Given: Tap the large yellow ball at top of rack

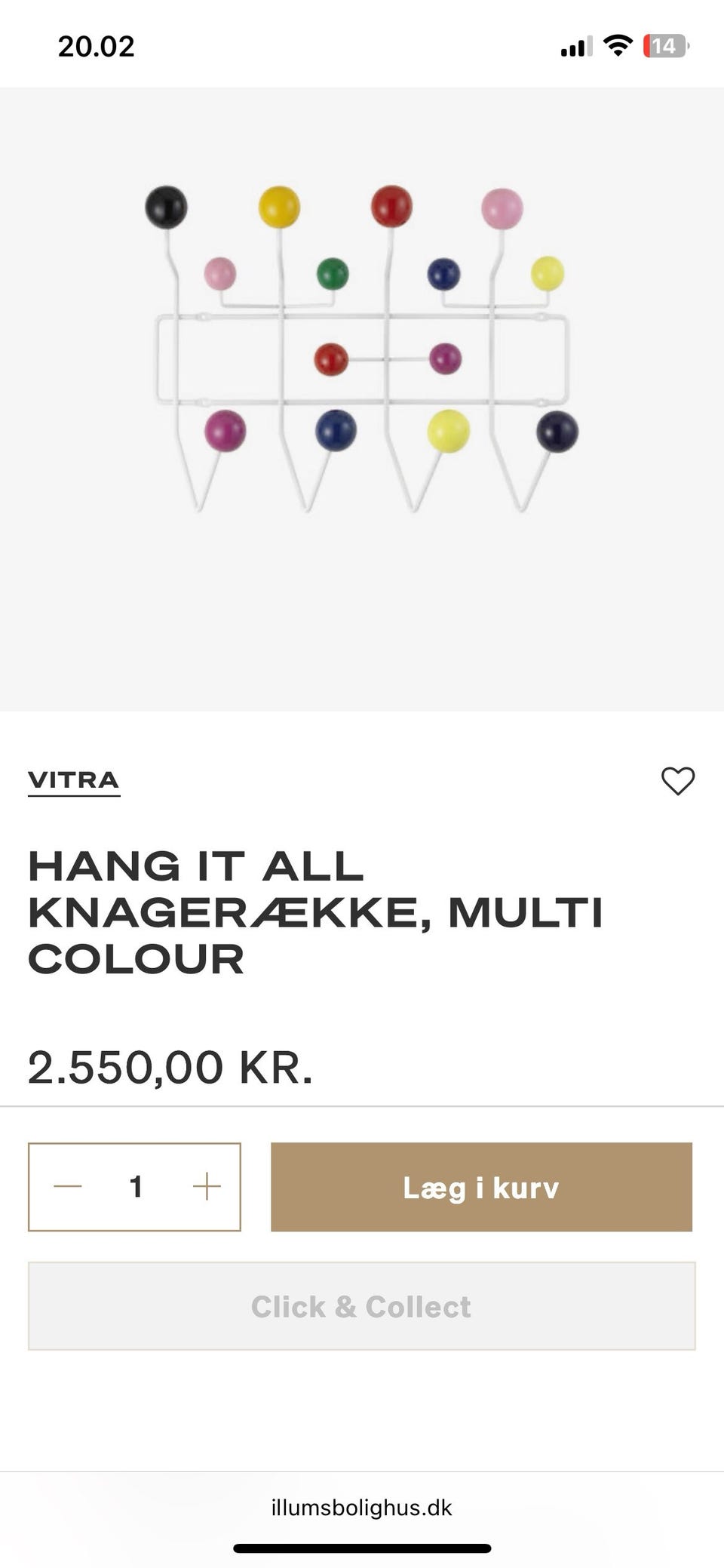Looking at the screenshot, I should tap(279, 207).
